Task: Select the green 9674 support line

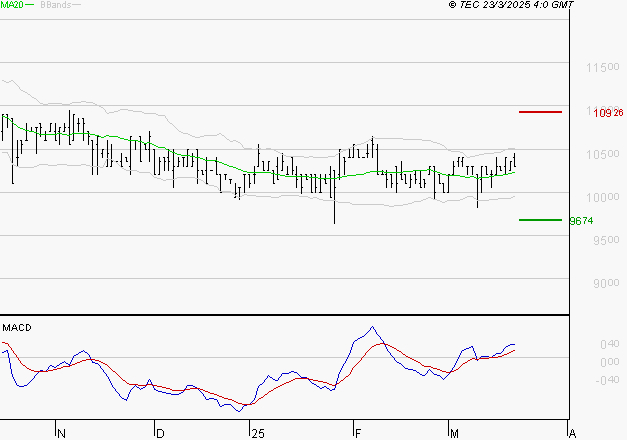Action: pyautogui.click(x=540, y=220)
